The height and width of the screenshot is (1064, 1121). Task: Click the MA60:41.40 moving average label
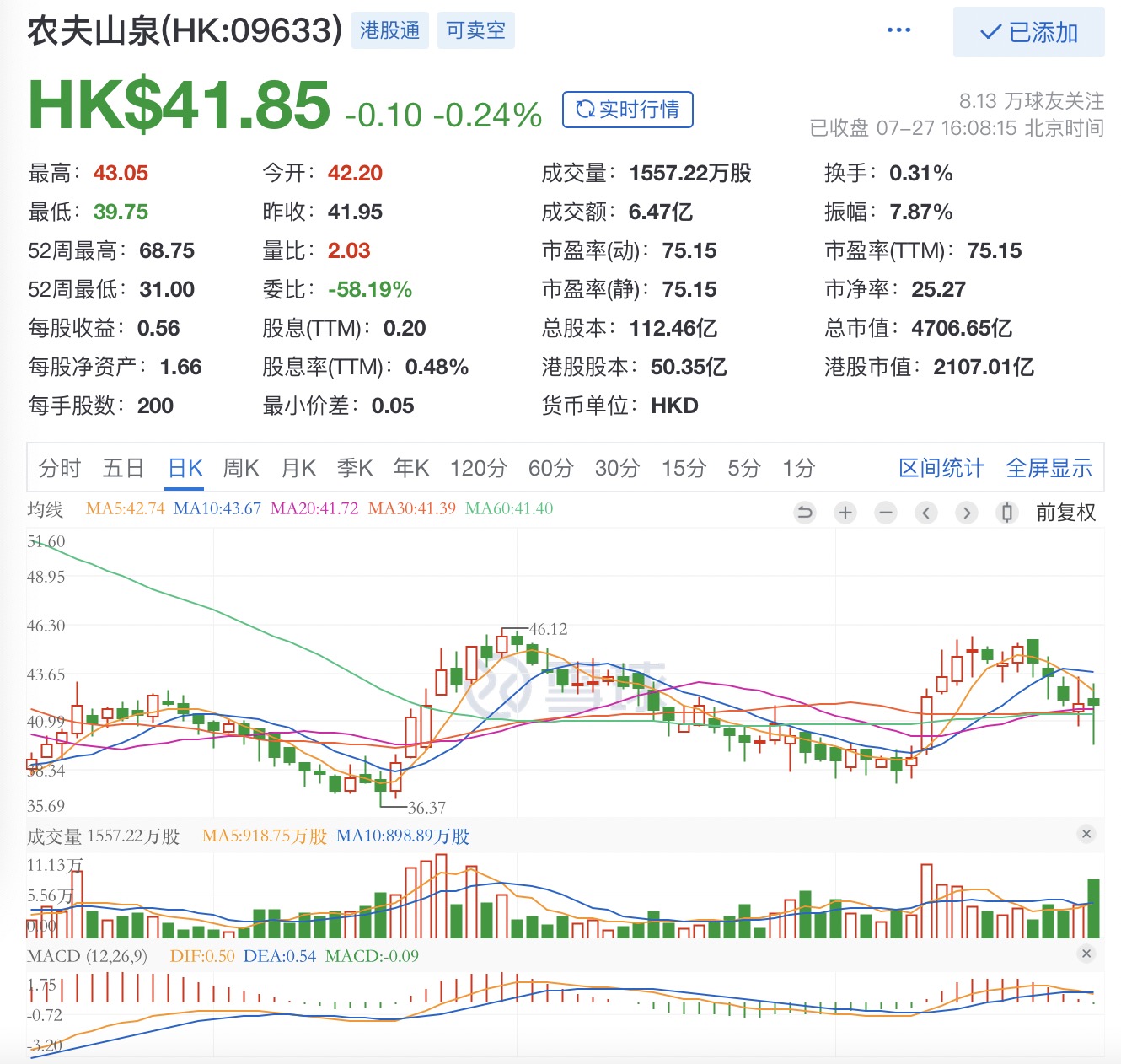click(x=509, y=508)
